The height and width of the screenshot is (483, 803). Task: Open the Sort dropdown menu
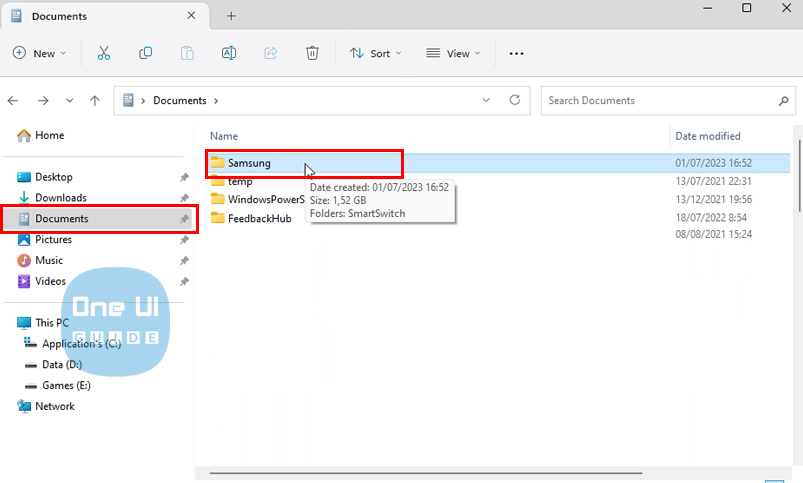pyautogui.click(x=375, y=53)
